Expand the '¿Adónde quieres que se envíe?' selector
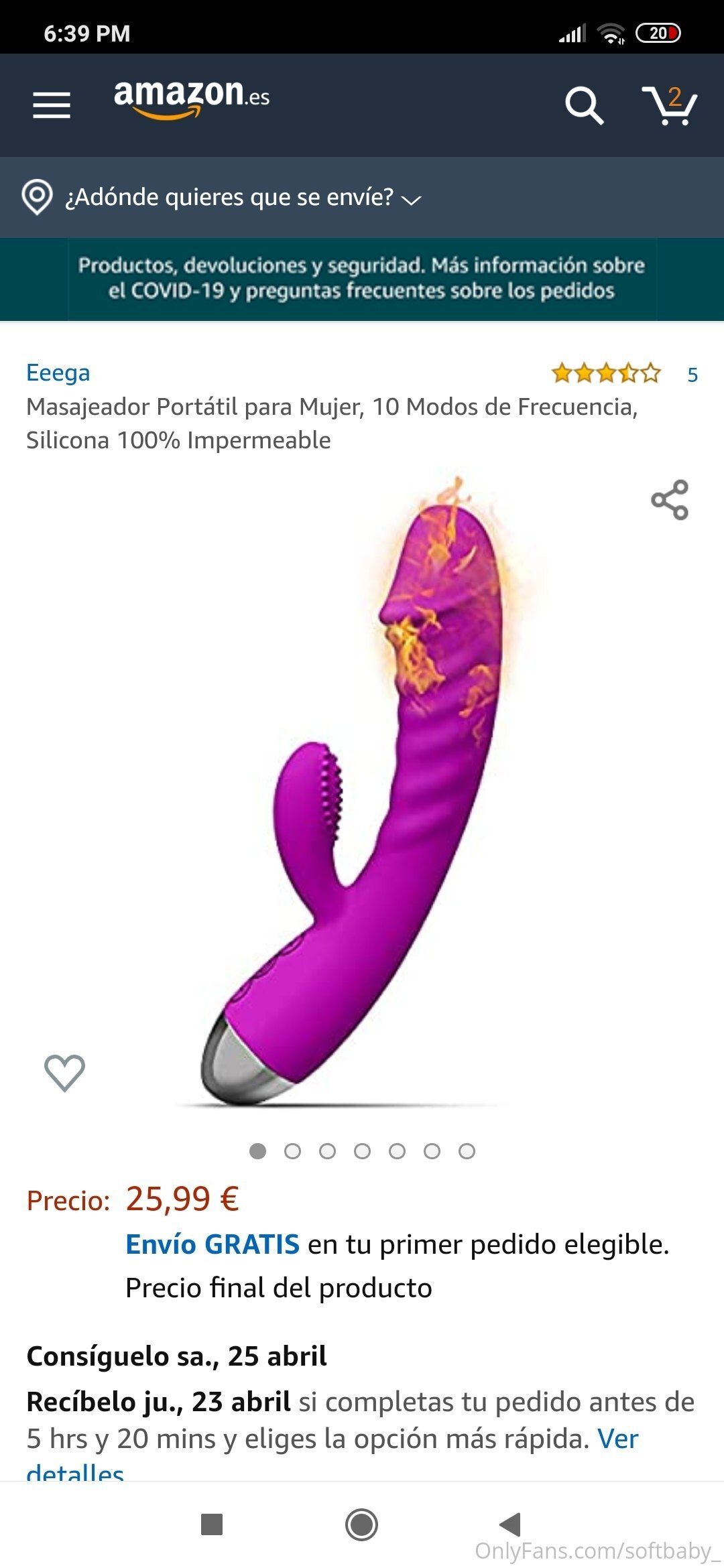Viewport: 724px width, 1568px height. coord(243,198)
